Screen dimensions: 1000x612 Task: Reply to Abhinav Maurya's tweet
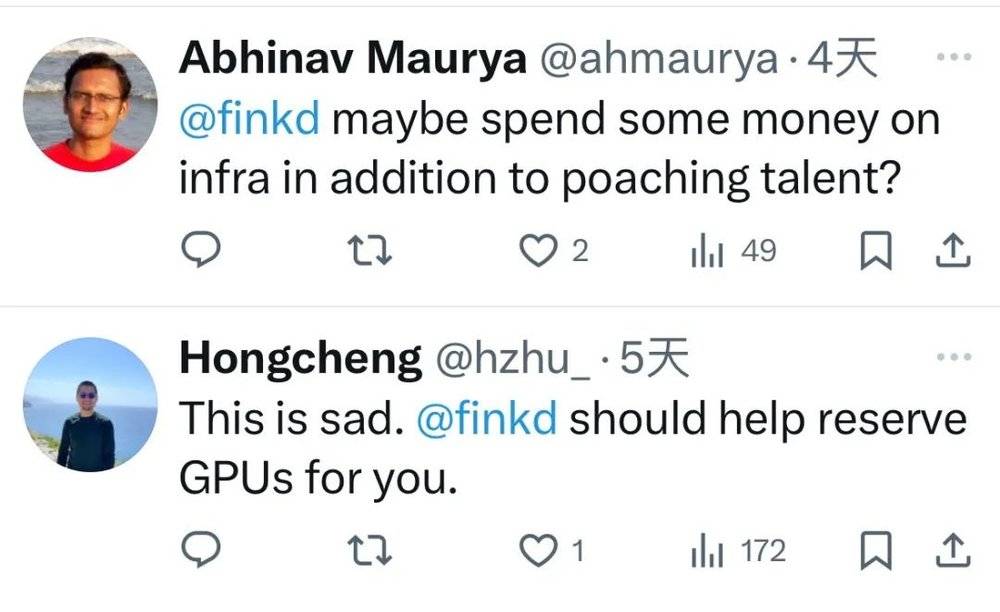[x=204, y=251]
